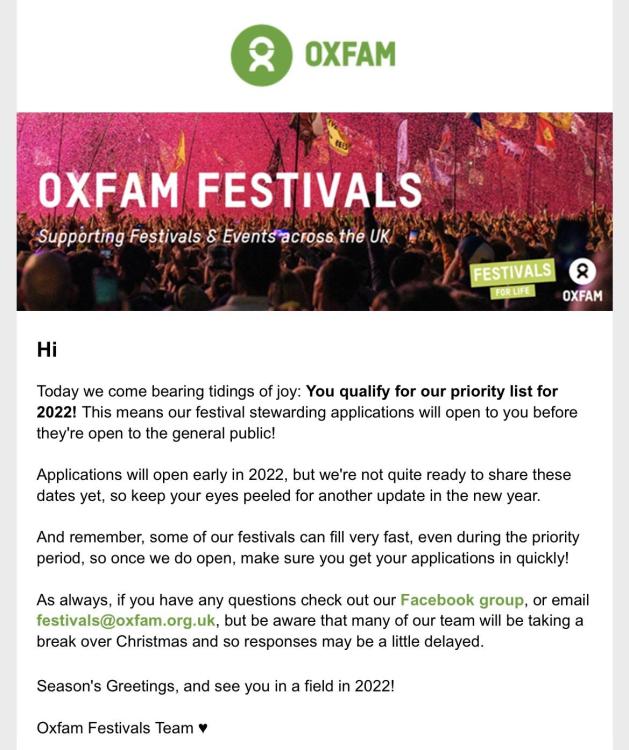Click the green Oxfam circle logo at top
Image resolution: width=629 pixels, height=750 pixels.
tap(261, 55)
